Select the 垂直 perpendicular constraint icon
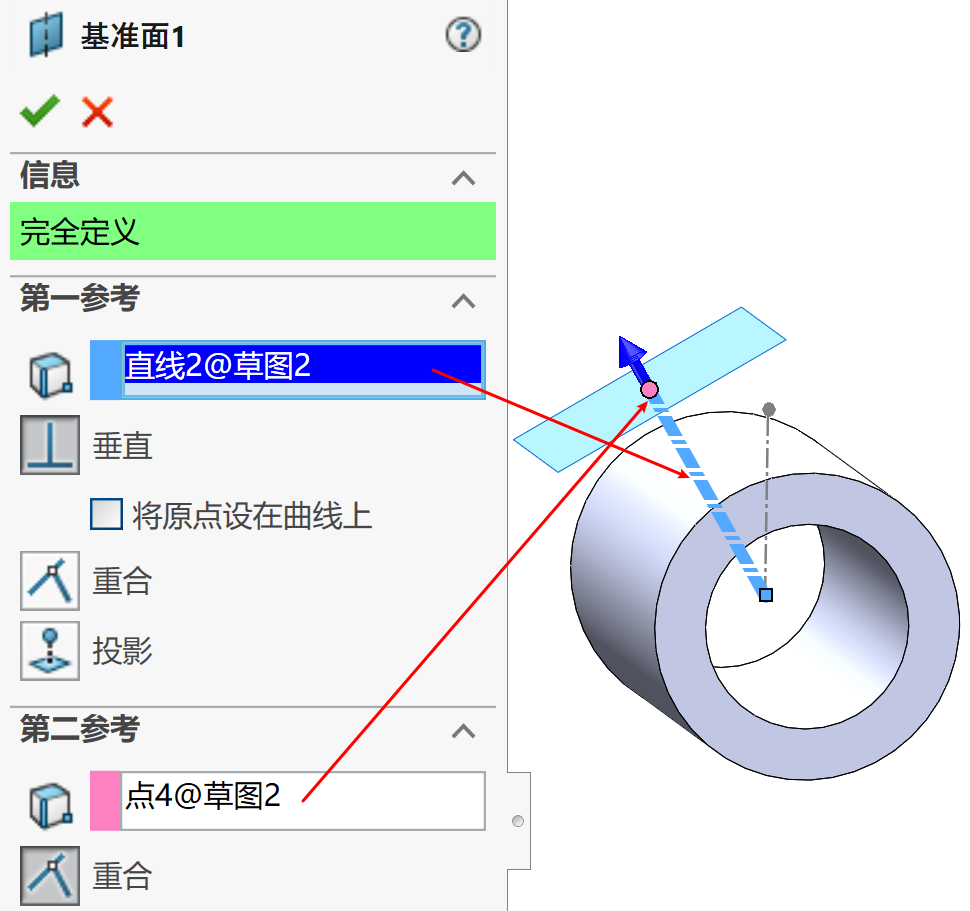Image resolution: width=970 pixels, height=911 pixels. click(x=50, y=445)
